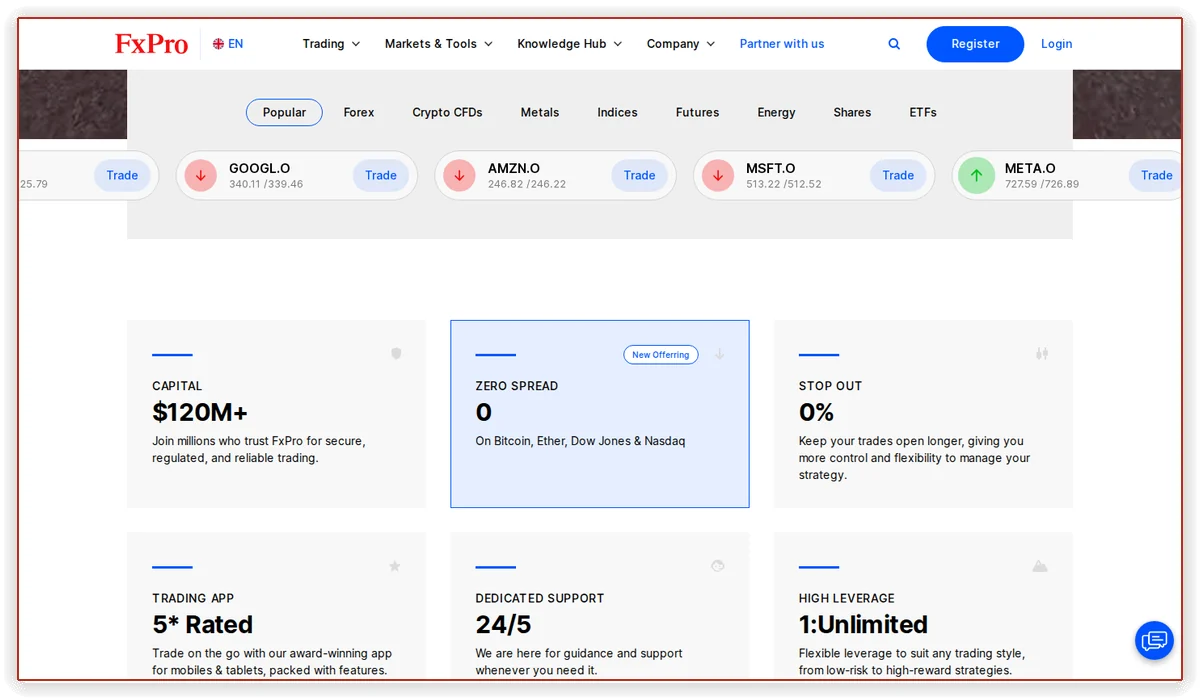Click the New Offering badge

[661, 355]
